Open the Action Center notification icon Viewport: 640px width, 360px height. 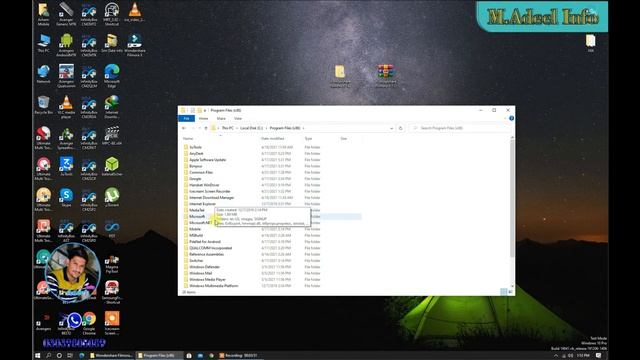[598, 356]
